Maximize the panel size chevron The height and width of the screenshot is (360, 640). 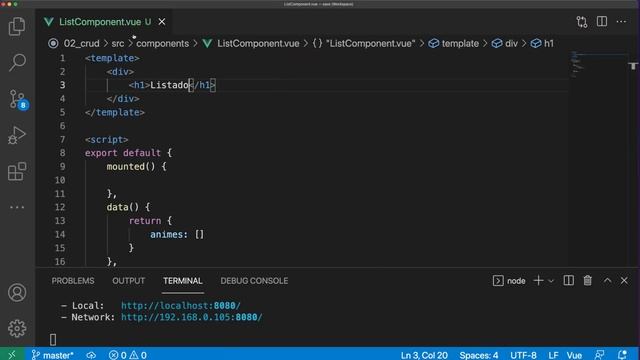point(607,280)
